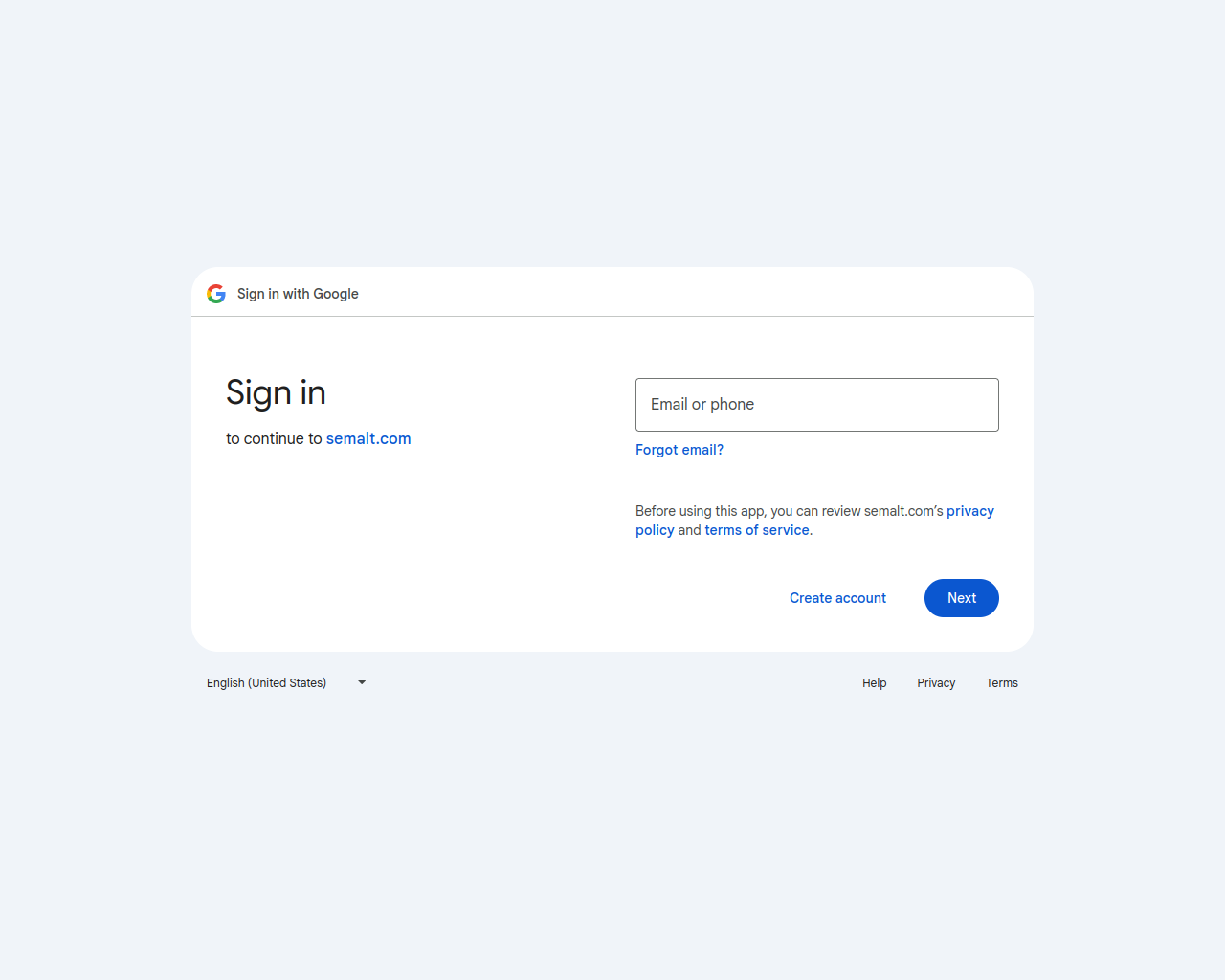Open the terms of service link
The width and height of the screenshot is (1225, 980).
point(757,530)
